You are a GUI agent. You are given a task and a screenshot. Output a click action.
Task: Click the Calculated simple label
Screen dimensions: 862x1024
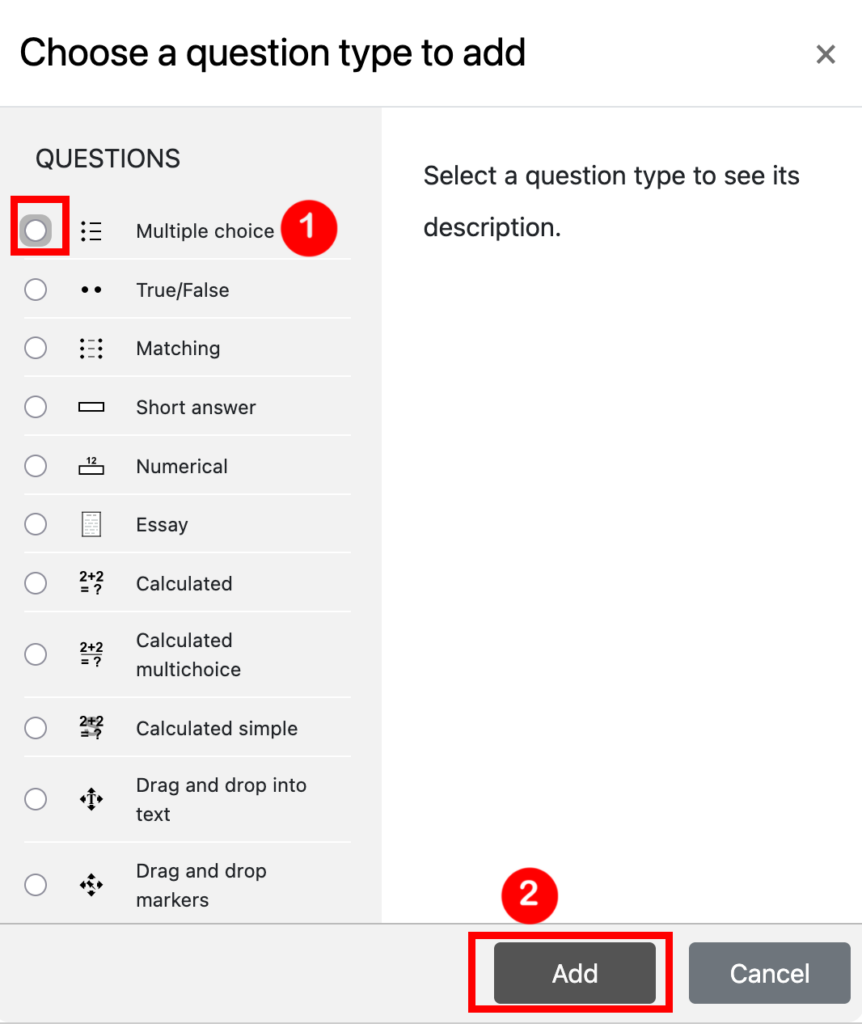pyautogui.click(x=217, y=728)
